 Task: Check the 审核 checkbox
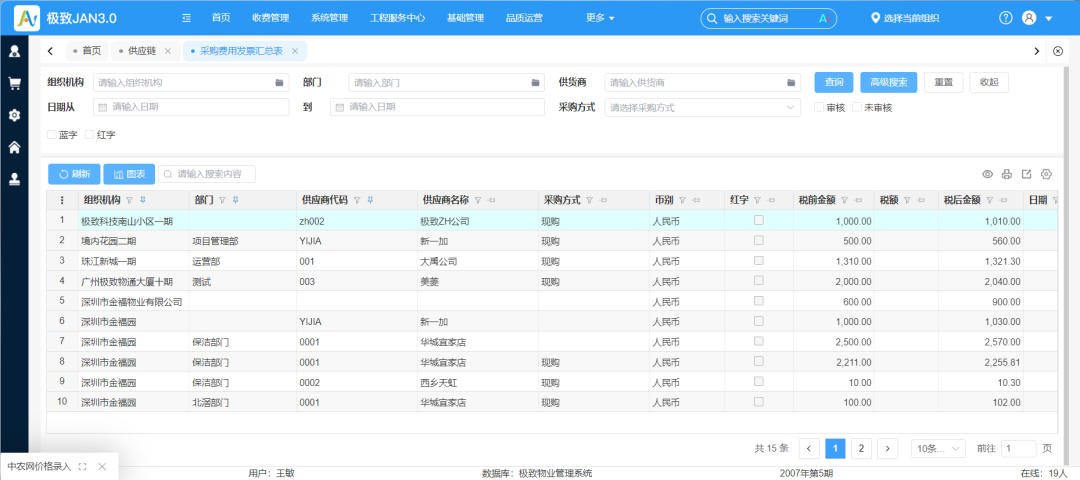click(x=819, y=107)
